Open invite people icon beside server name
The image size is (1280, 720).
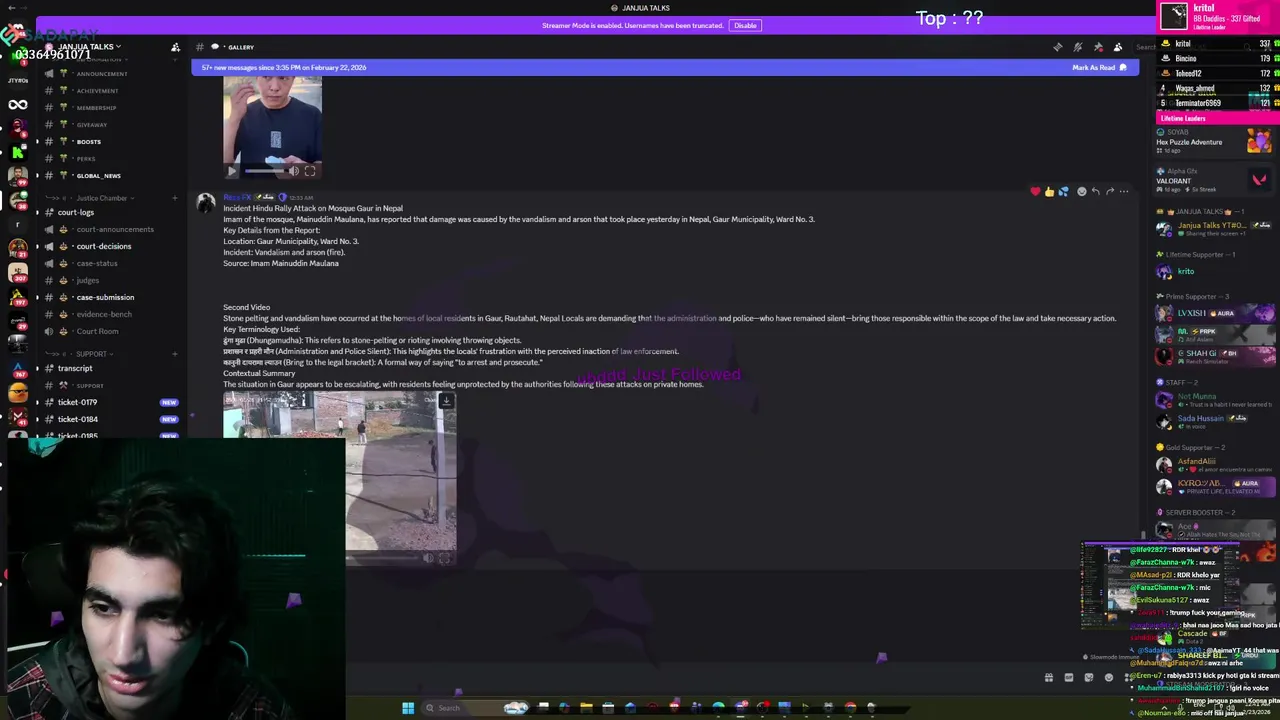pos(175,47)
